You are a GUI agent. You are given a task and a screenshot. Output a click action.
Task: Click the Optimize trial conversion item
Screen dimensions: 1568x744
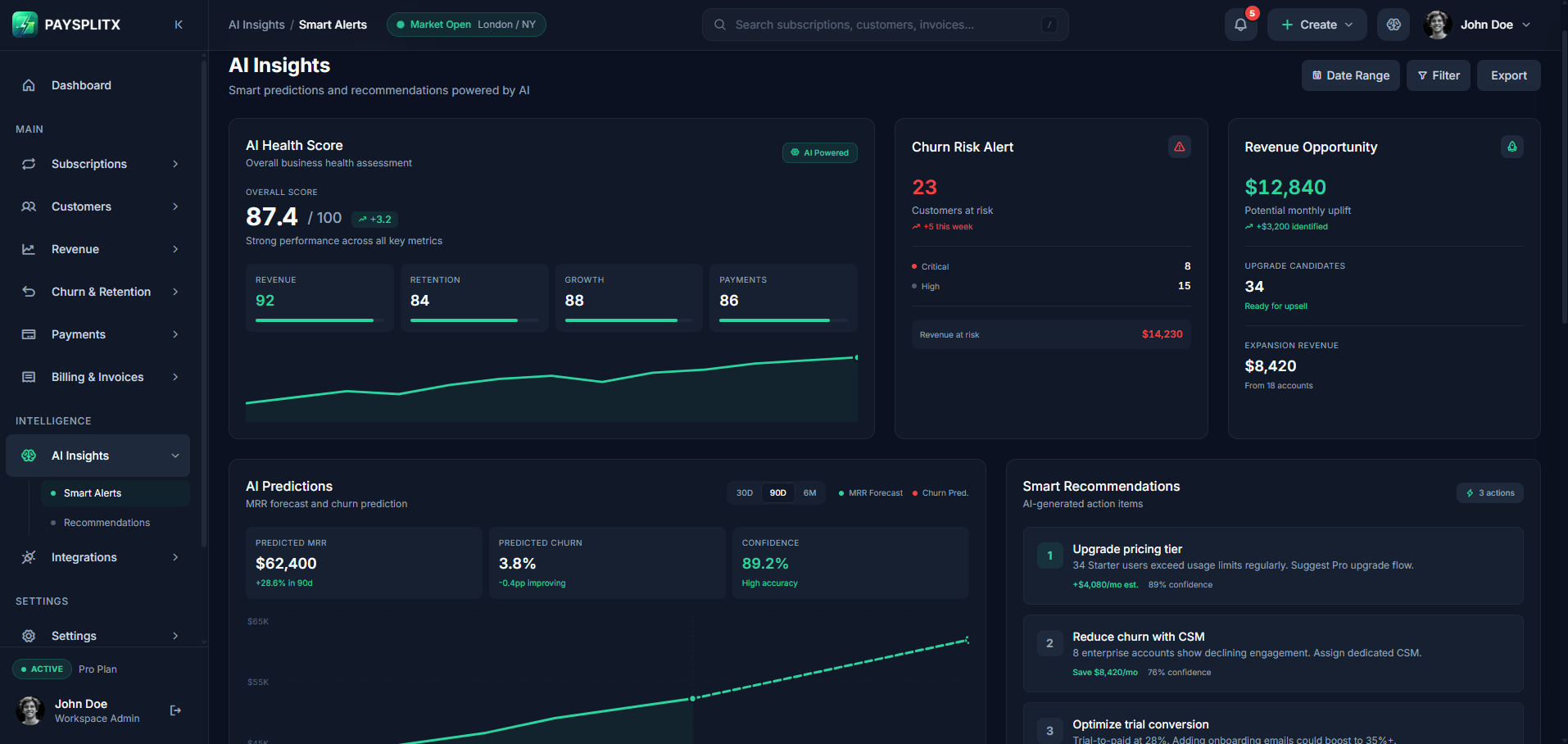[x=1273, y=724]
